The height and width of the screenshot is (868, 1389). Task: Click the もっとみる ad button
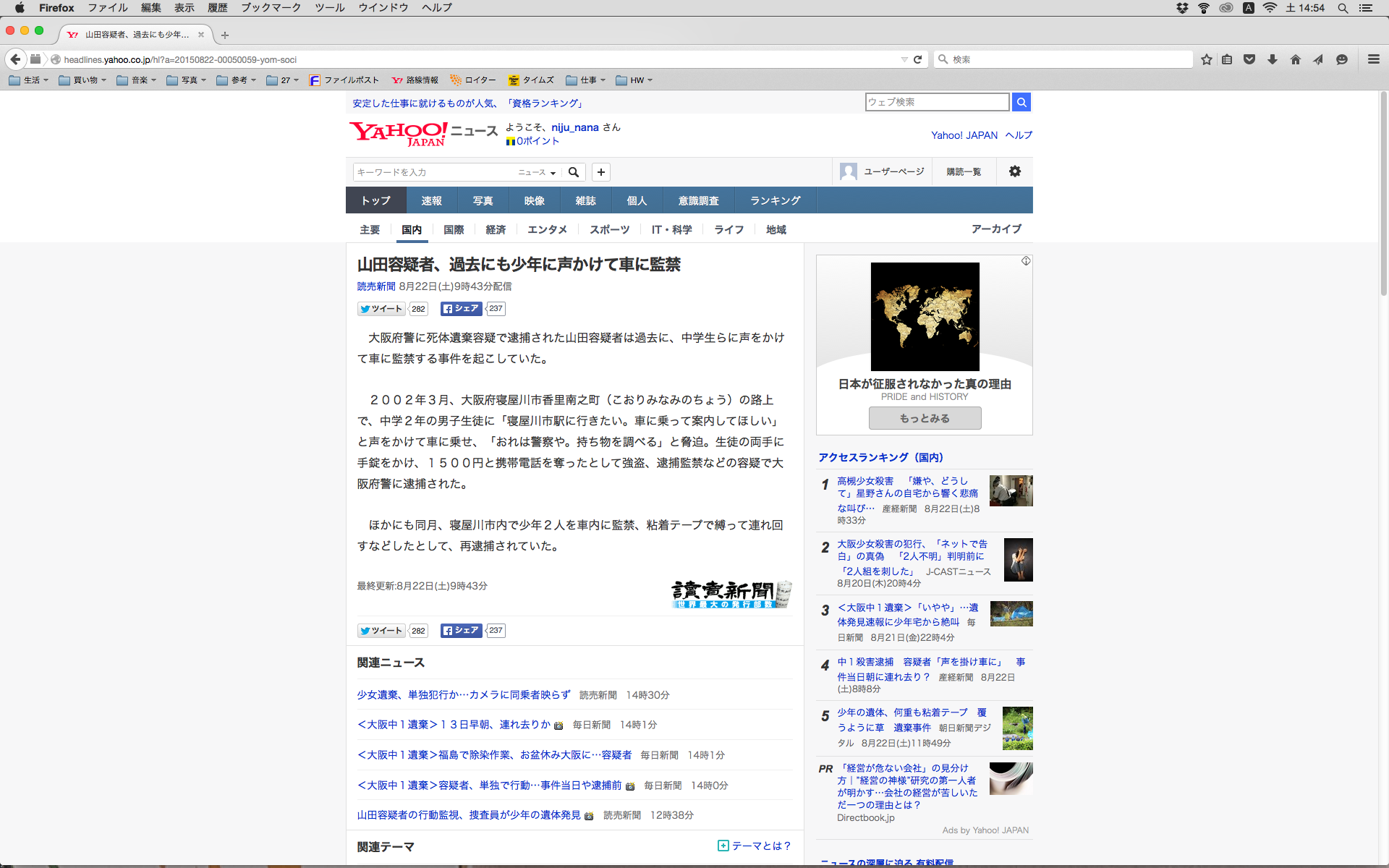point(925,418)
